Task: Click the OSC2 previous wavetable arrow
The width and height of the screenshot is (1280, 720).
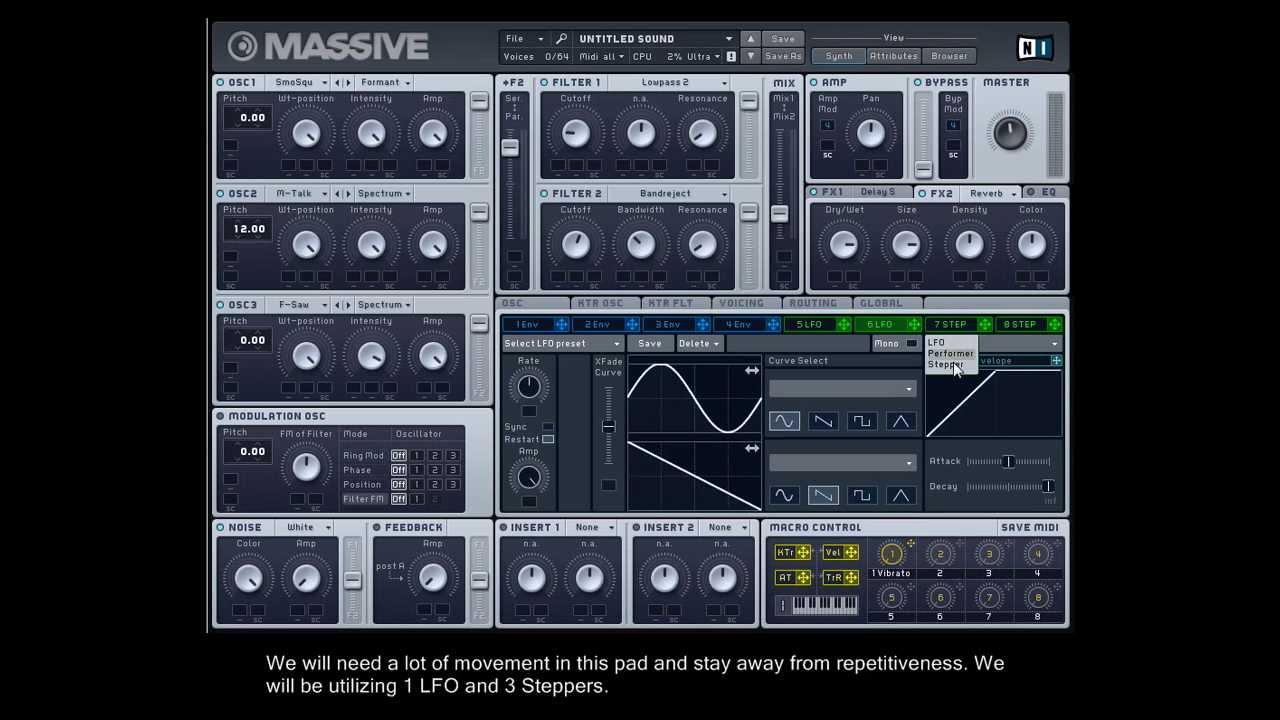Action: tap(337, 194)
